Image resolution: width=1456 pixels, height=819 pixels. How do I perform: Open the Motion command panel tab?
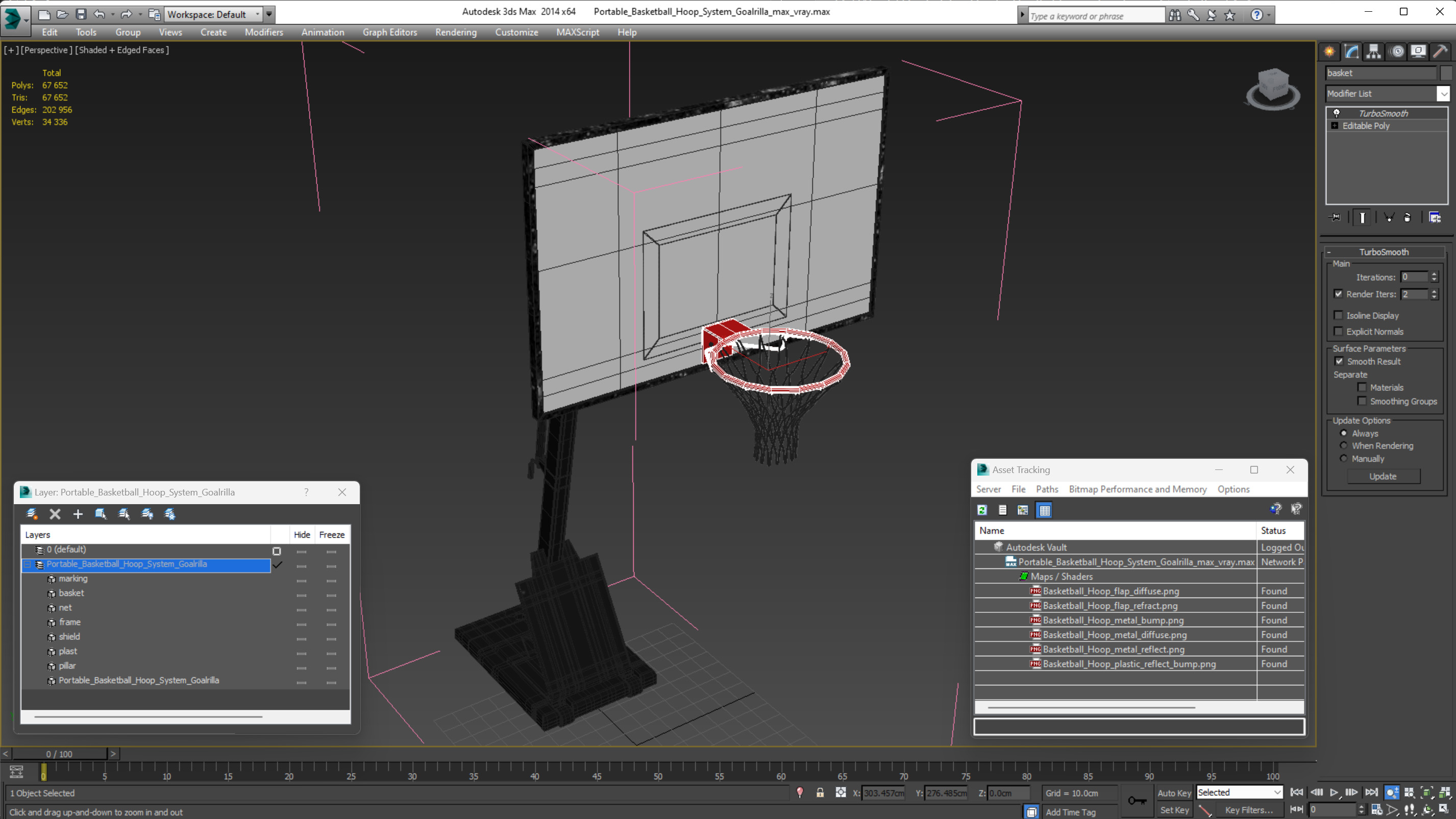click(x=1397, y=52)
